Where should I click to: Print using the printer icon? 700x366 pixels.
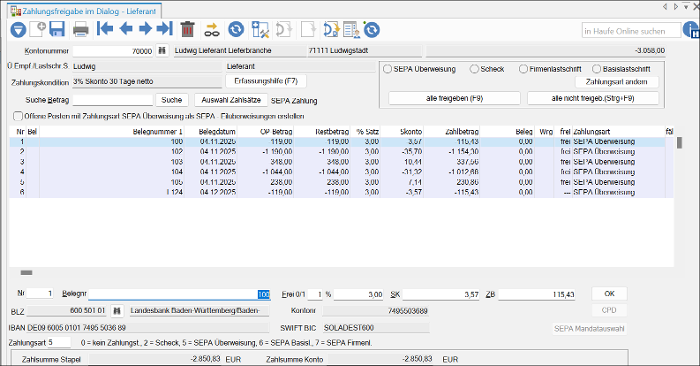(80, 29)
